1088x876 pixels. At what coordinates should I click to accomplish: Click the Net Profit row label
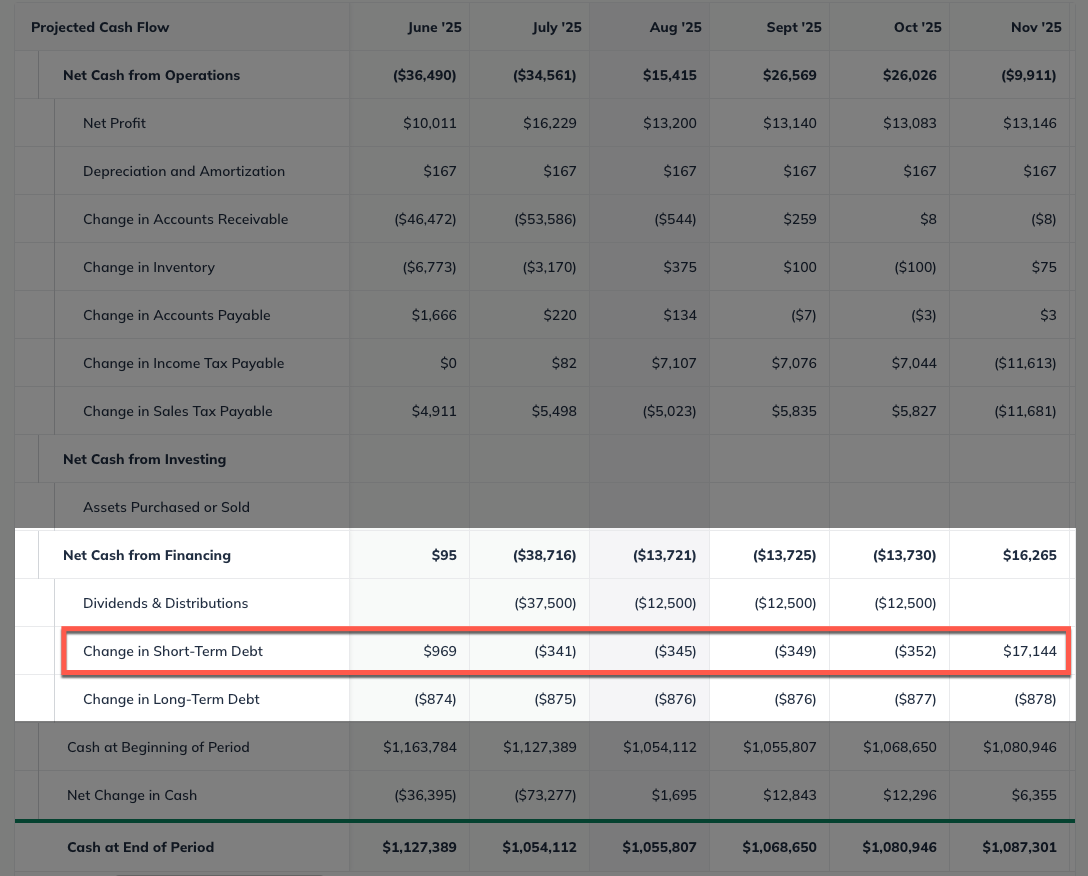click(114, 123)
